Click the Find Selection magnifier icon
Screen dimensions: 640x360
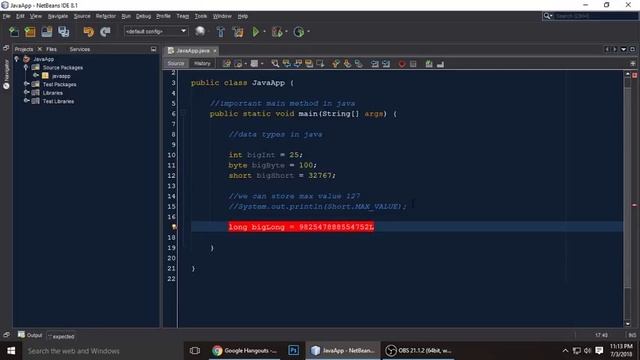275,64
